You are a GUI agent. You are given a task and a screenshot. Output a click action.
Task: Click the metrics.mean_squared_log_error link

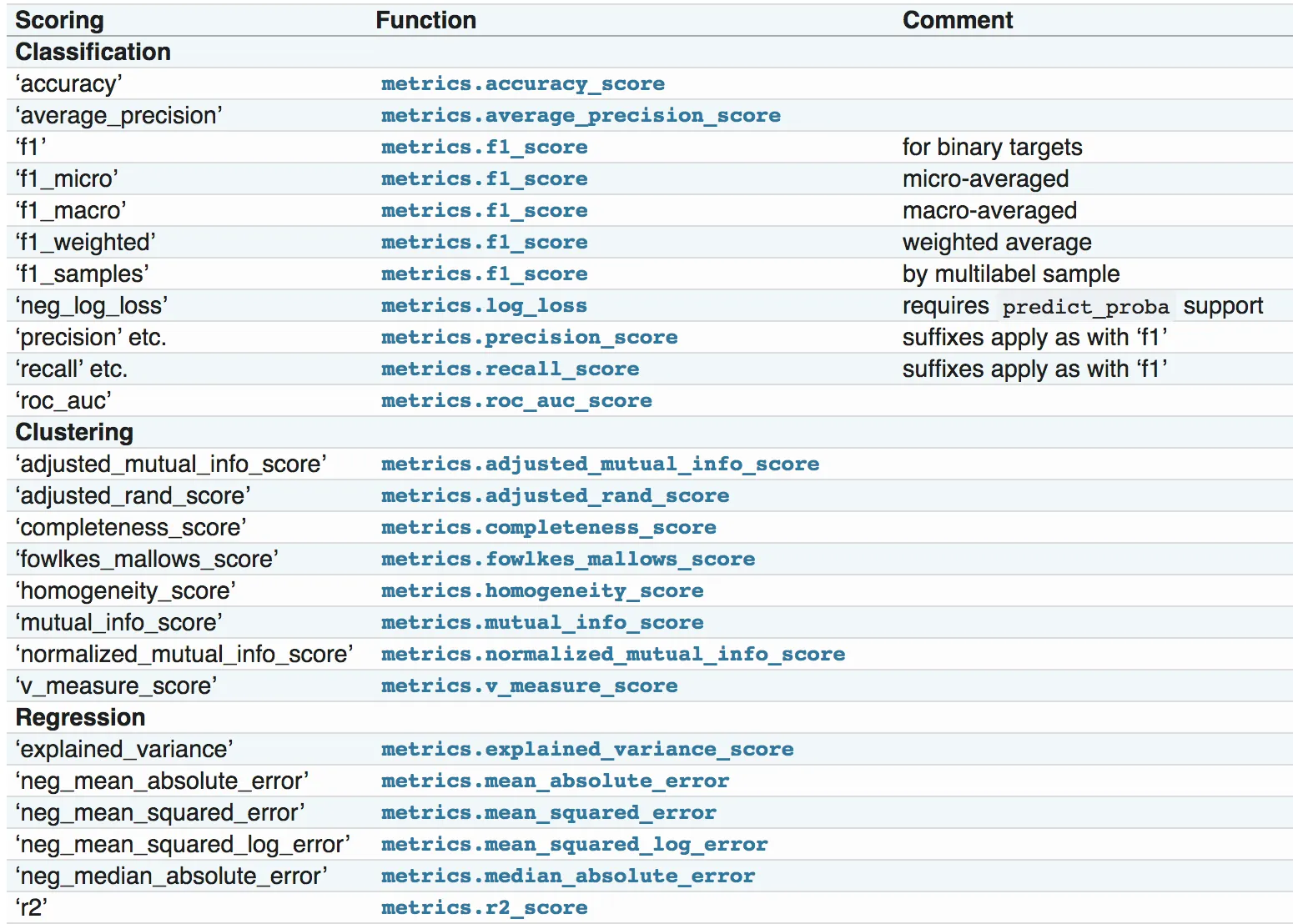tap(574, 845)
